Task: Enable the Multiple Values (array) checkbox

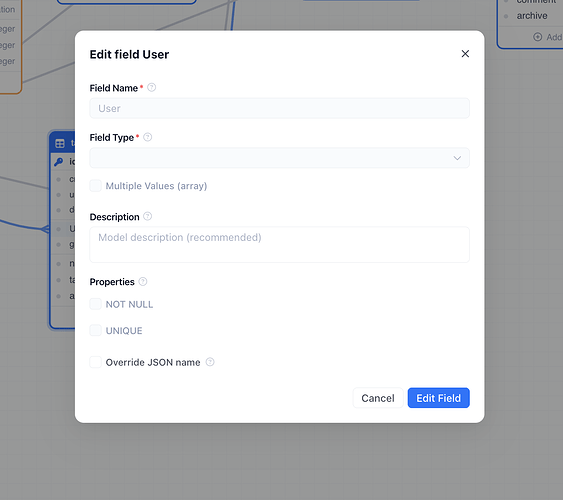Action: [96, 186]
